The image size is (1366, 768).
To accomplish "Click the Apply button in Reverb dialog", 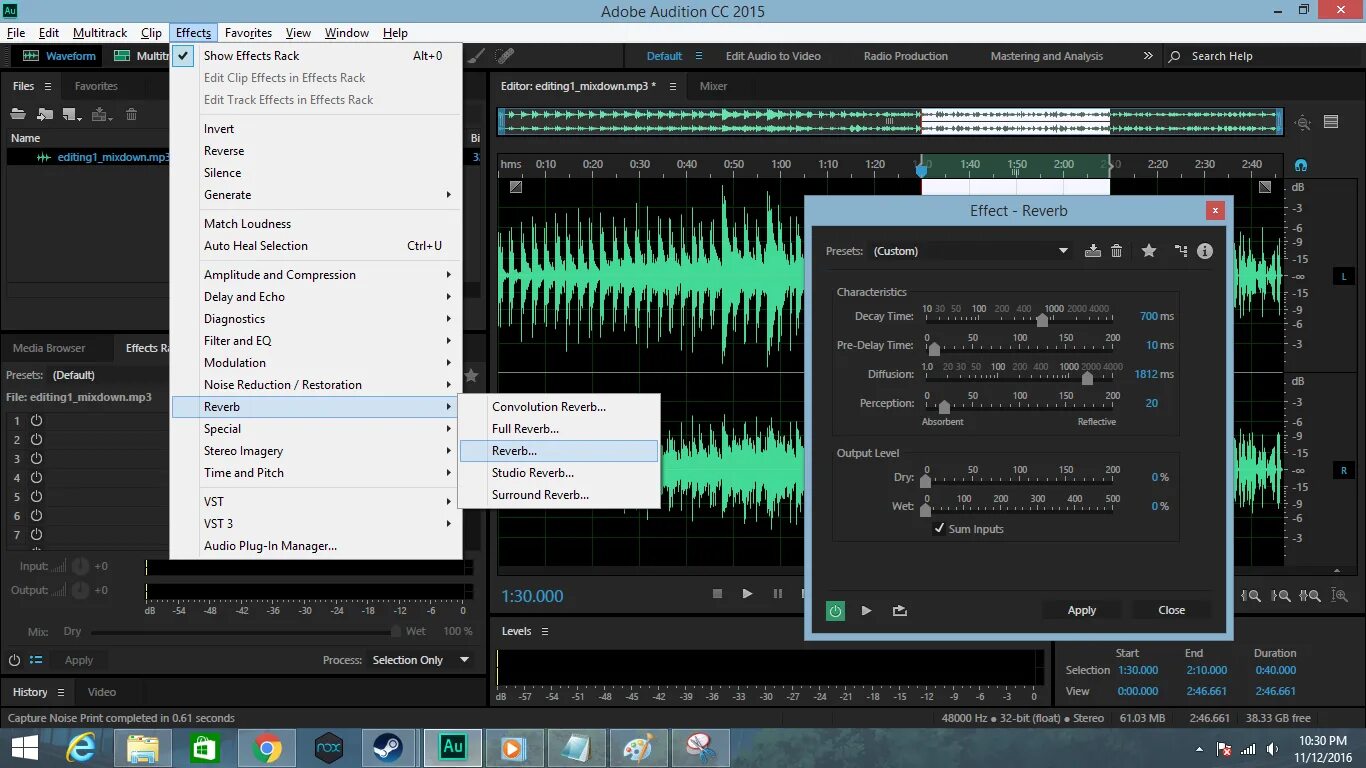I will (x=1082, y=610).
